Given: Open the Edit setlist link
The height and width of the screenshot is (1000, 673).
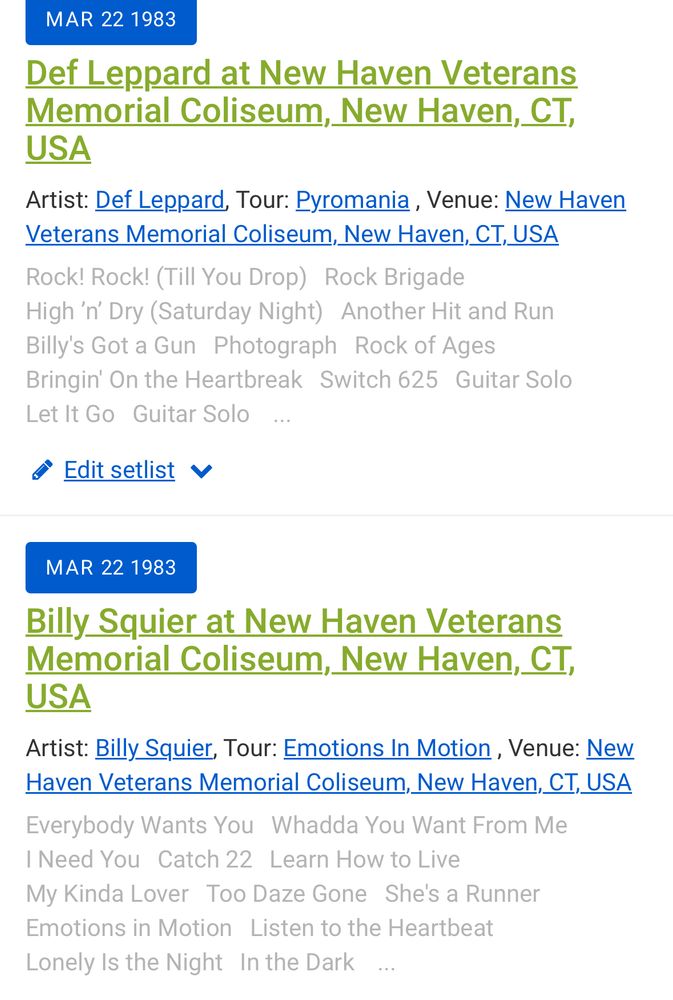Looking at the screenshot, I should 119,470.
